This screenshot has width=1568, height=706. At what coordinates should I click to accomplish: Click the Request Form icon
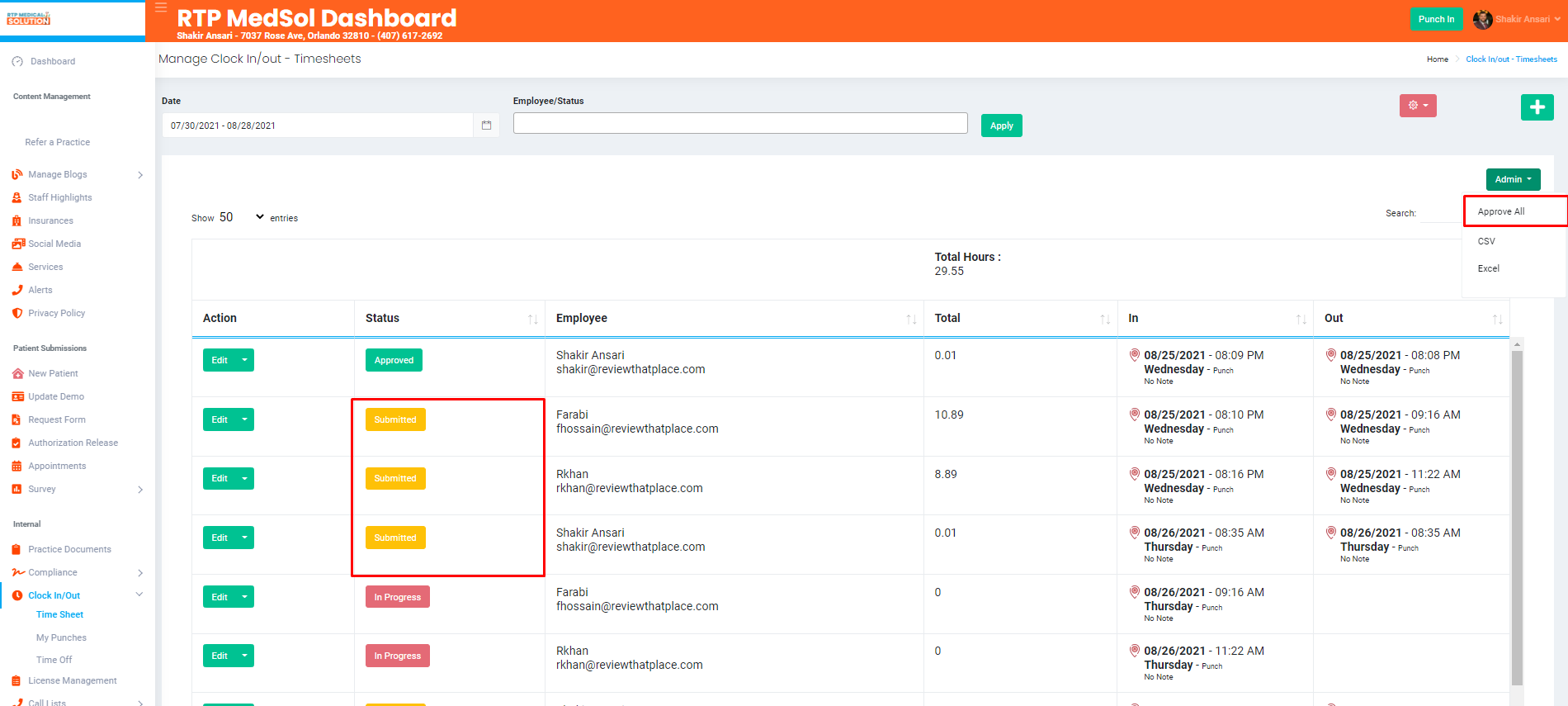pyautogui.click(x=17, y=419)
